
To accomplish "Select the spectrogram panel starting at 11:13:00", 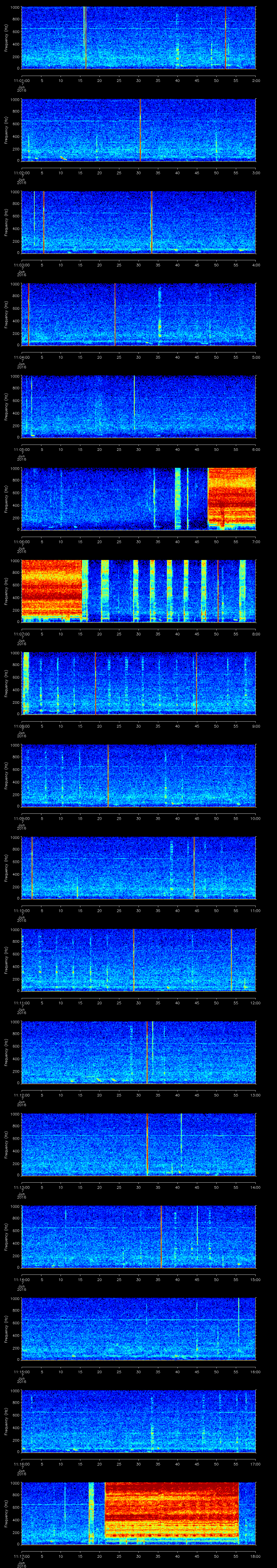I will (x=138, y=1144).
